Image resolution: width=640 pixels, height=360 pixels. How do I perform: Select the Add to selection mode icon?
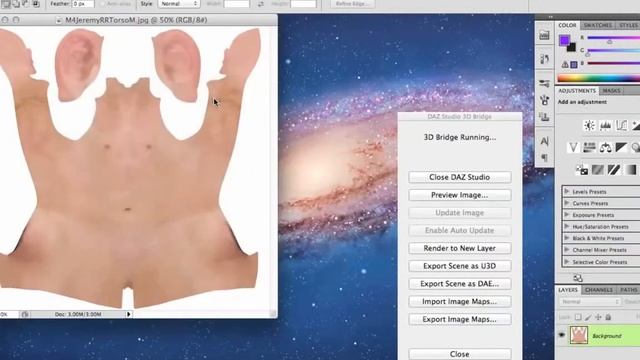[x=16, y=3]
